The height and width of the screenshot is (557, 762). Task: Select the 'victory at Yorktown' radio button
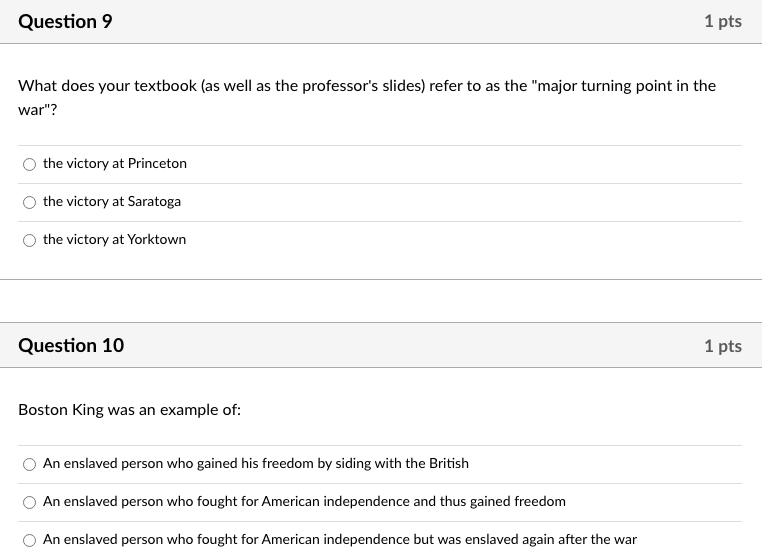pos(30,240)
